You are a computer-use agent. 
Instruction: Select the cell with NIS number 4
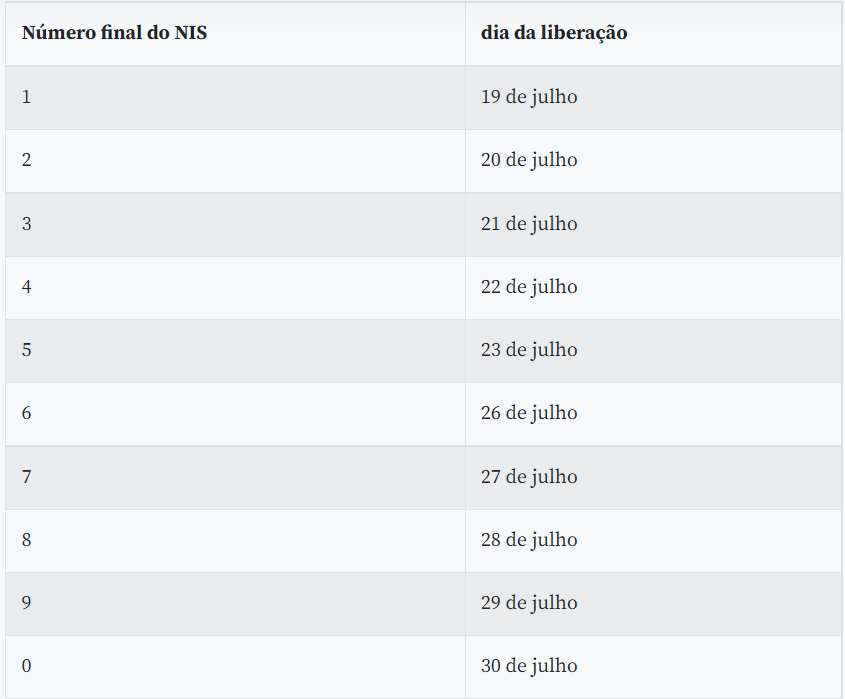pyautogui.click(x=236, y=287)
